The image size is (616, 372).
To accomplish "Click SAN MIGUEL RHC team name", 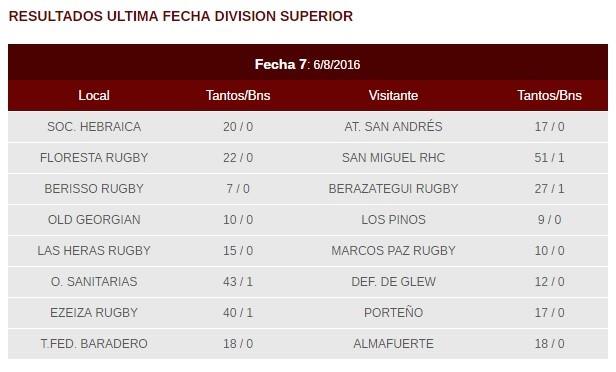I will click(x=393, y=158).
